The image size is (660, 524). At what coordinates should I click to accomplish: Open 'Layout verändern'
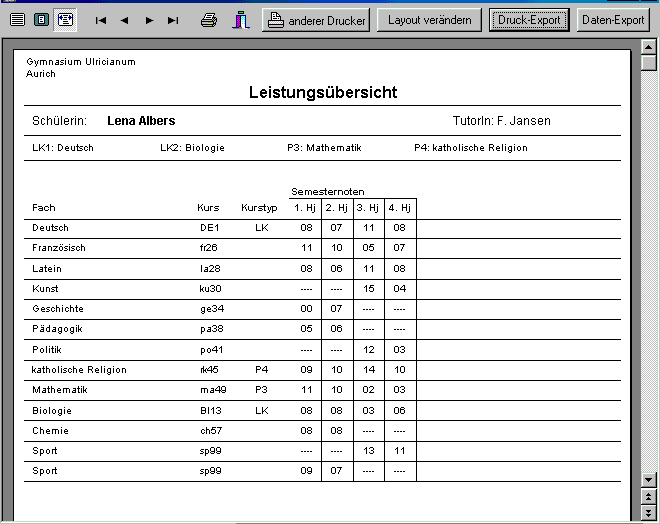click(x=429, y=20)
